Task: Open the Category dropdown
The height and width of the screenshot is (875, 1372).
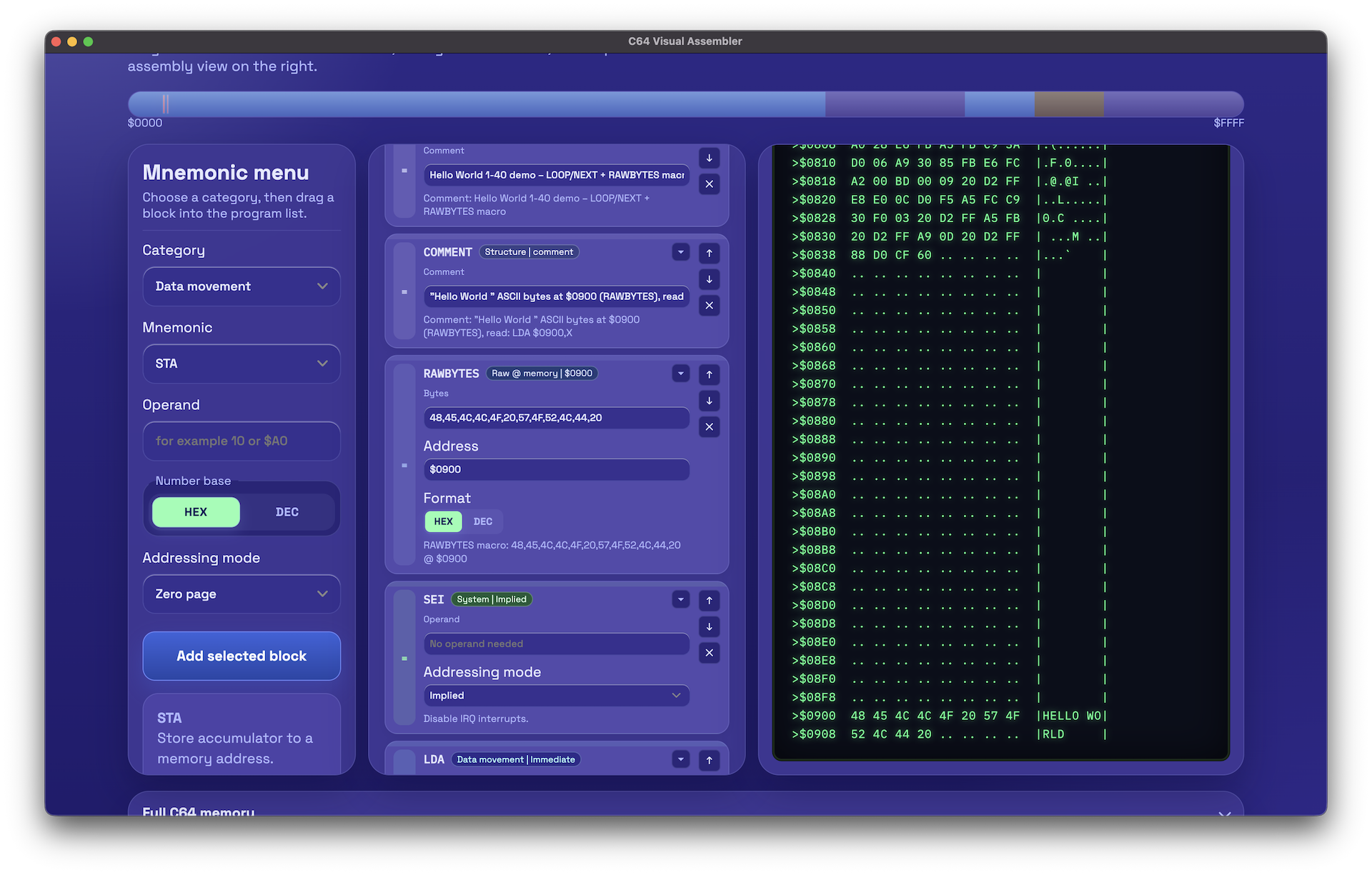Action: coord(242,286)
